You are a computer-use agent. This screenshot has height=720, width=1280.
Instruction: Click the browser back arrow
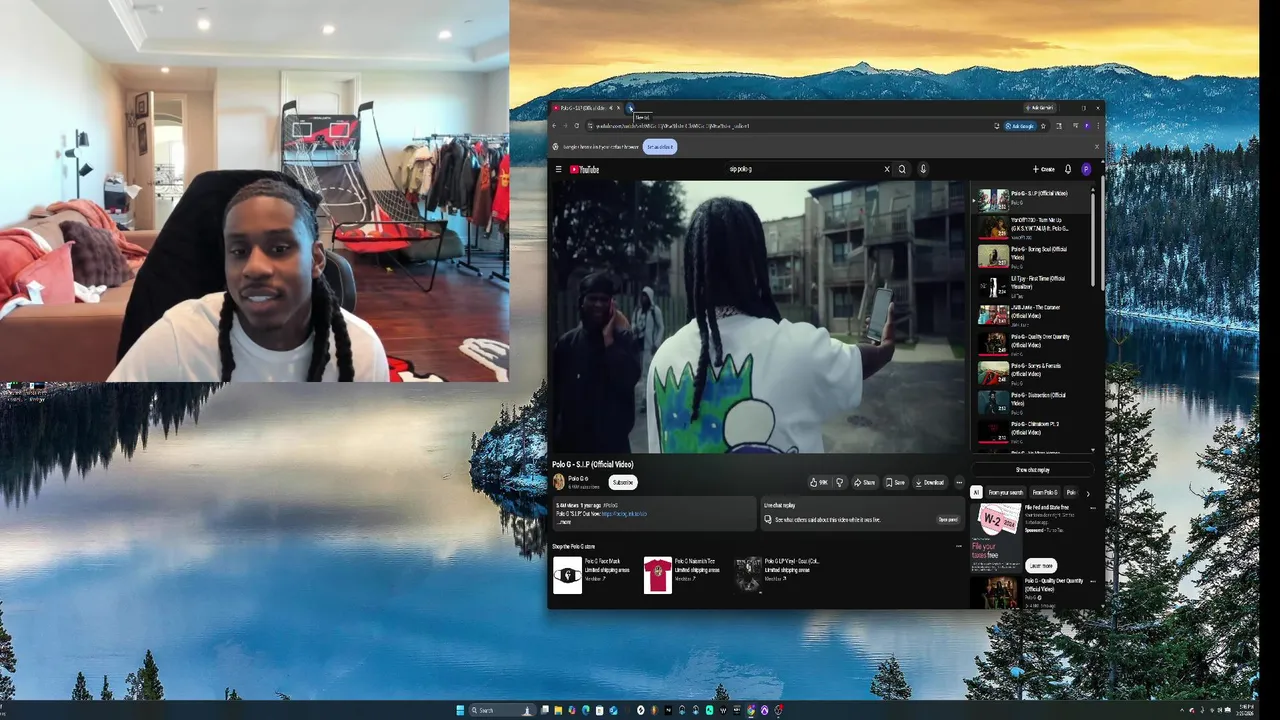555,126
